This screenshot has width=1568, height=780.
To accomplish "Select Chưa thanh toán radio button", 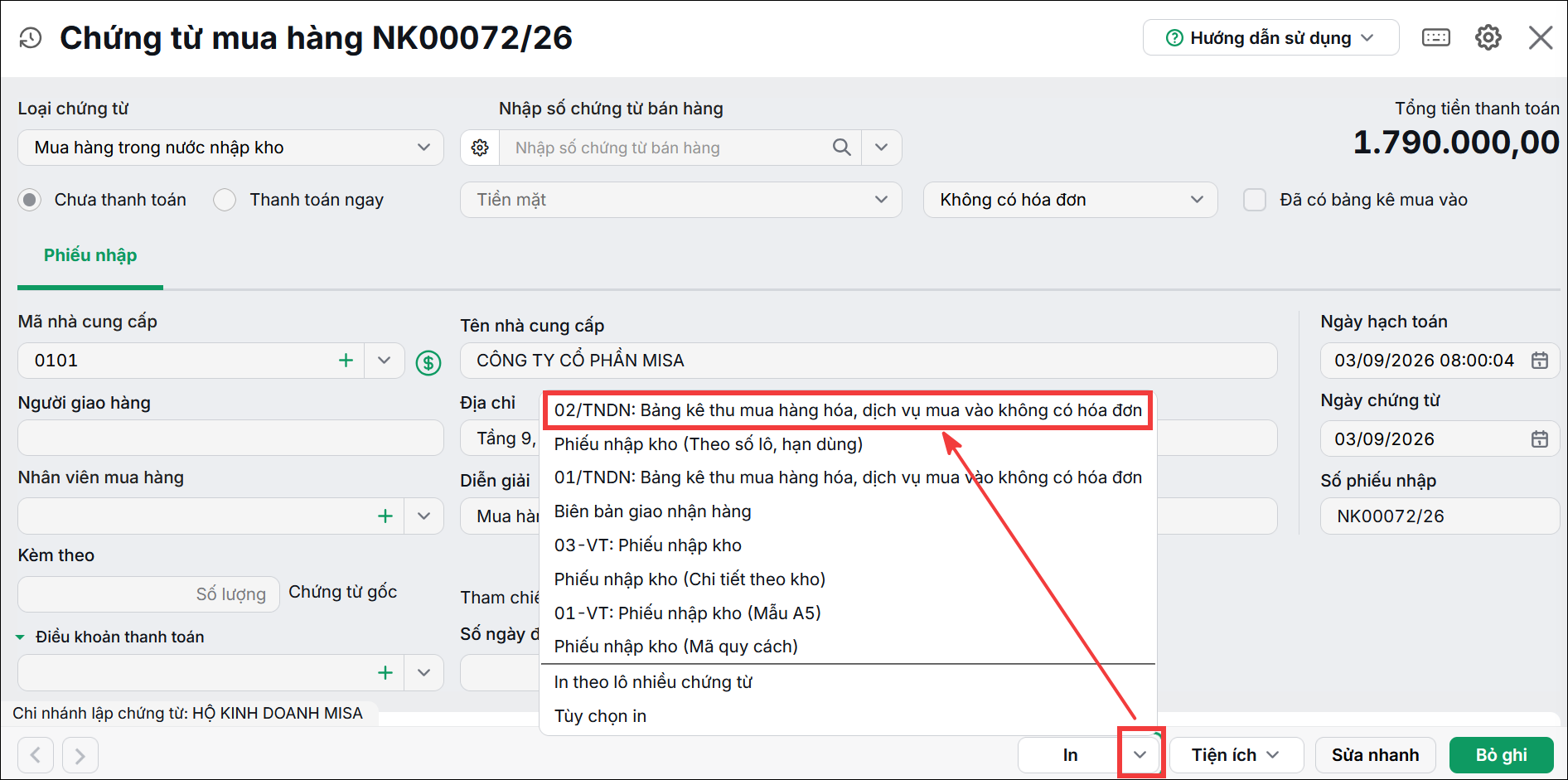I will click(30, 200).
